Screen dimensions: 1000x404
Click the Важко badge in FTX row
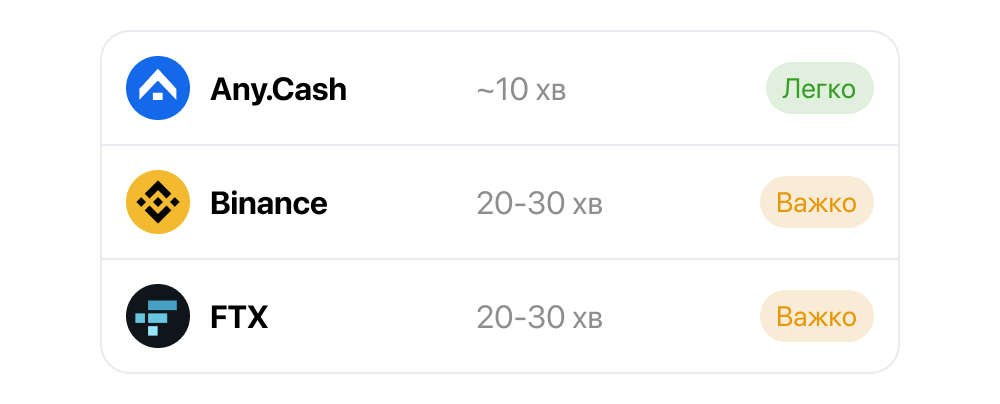pos(816,316)
